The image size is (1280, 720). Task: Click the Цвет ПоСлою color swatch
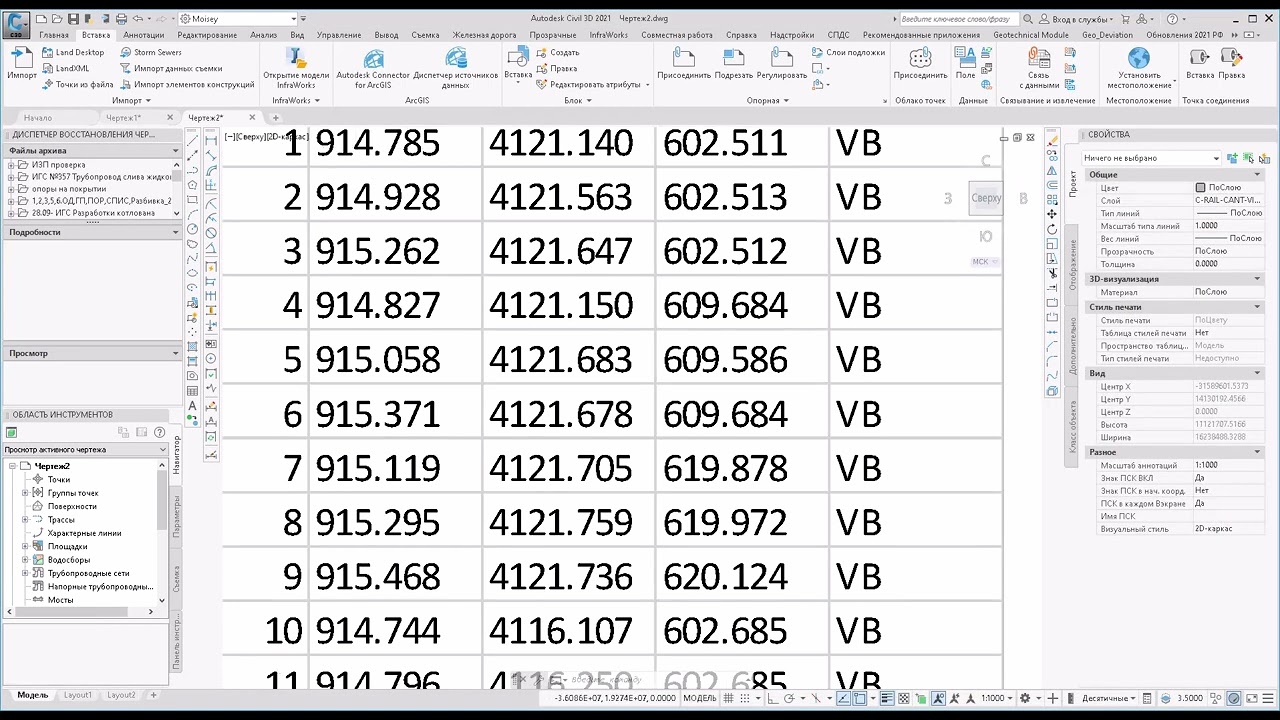point(1200,188)
